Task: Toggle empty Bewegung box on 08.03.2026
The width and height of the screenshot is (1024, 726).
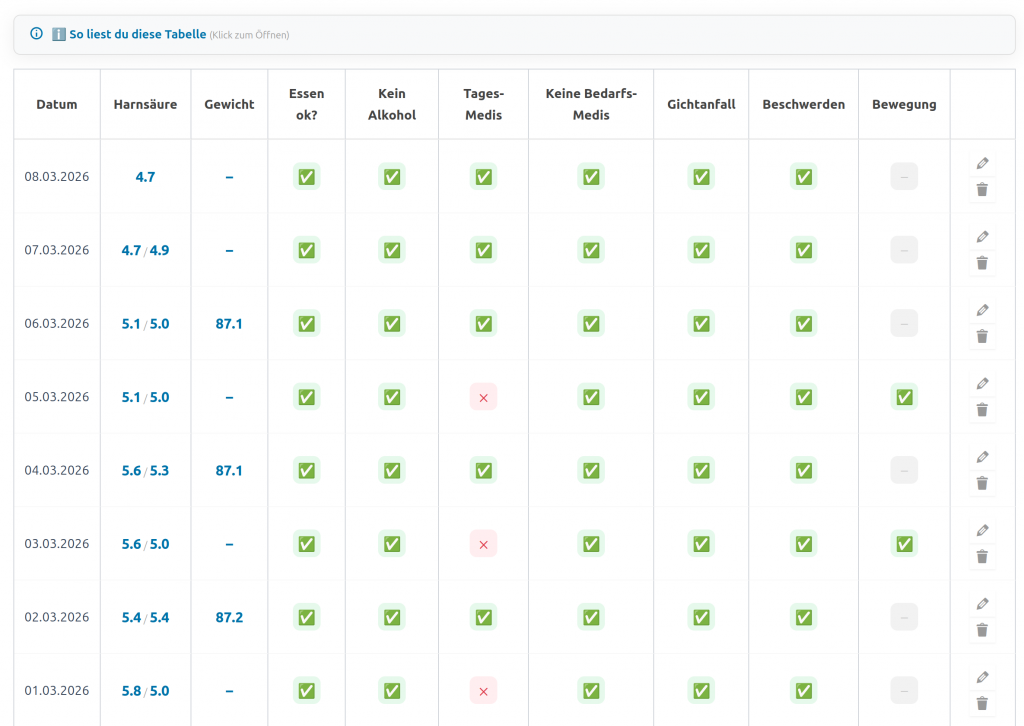Action: point(904,177)
